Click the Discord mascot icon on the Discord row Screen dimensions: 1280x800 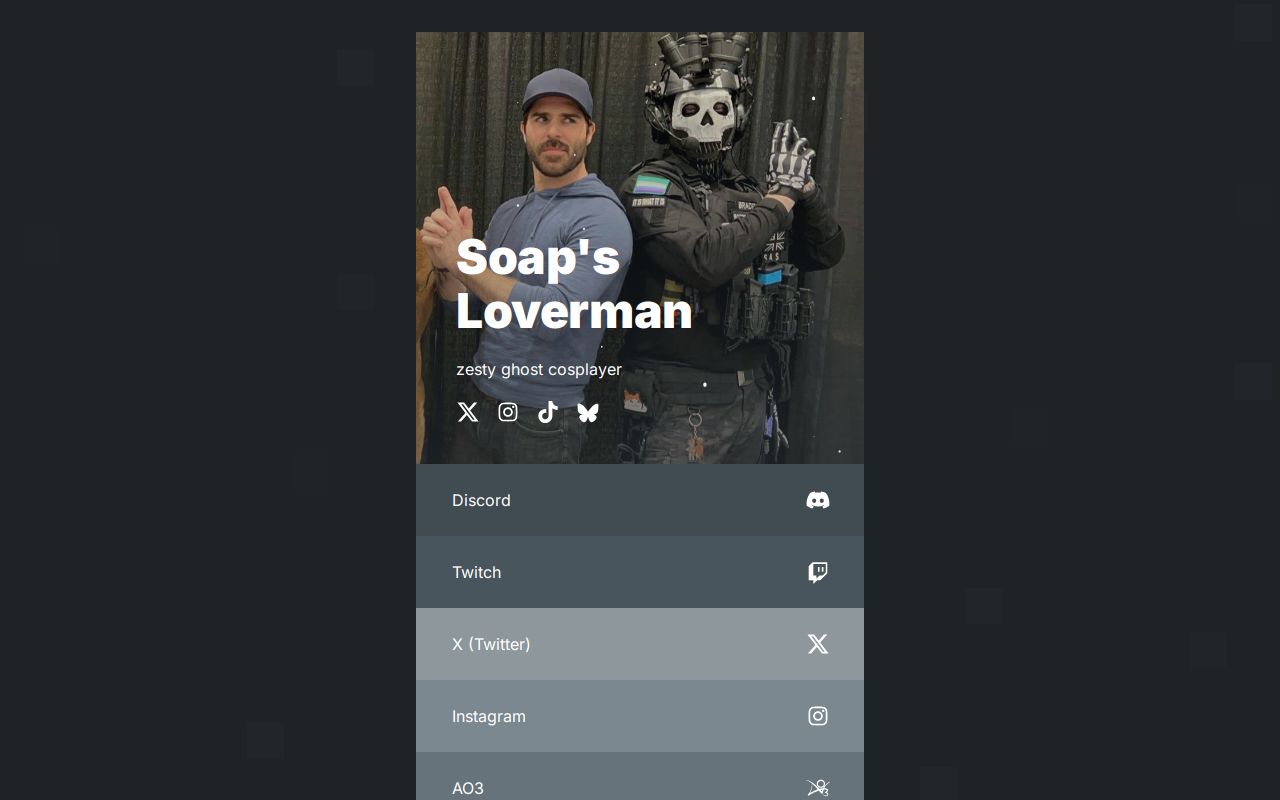(x=818, y=500)
